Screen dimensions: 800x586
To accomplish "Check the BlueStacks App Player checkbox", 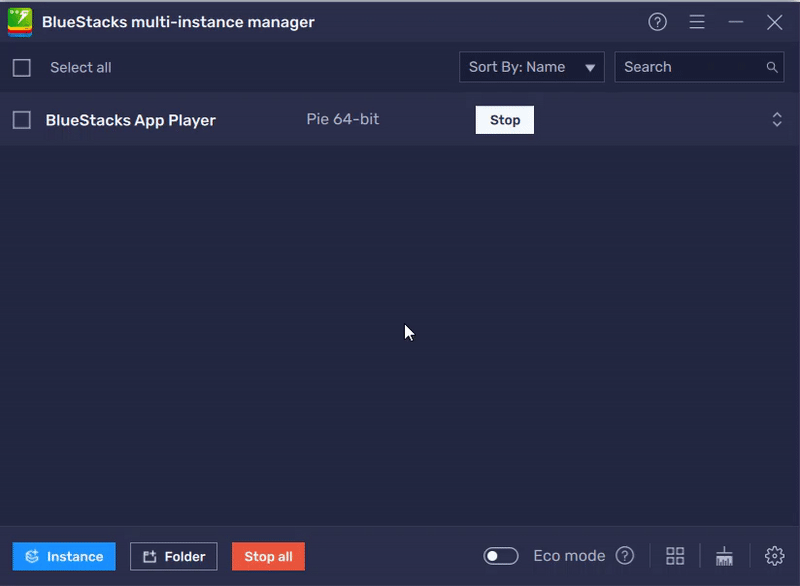I will click(21, 120).
